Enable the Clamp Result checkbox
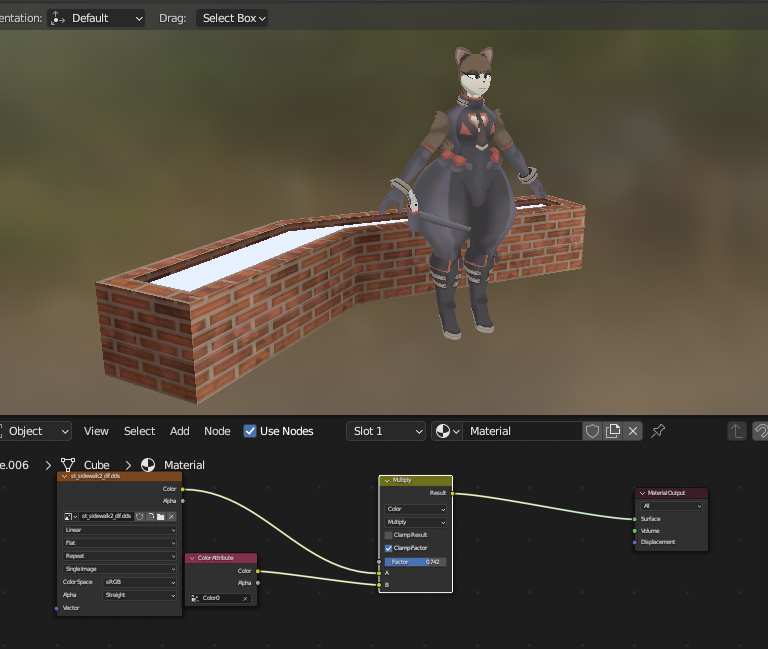768x649 pixels. click(x=389, y=535)
